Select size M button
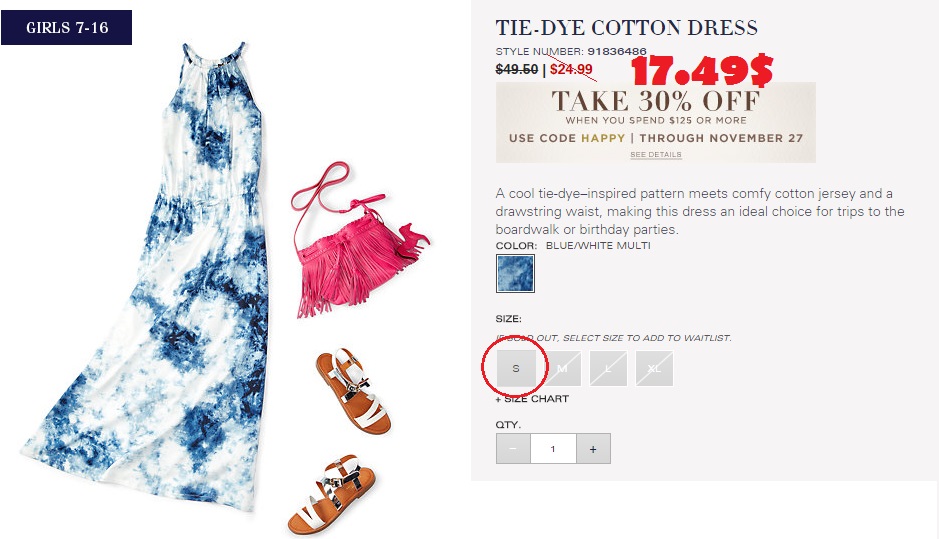Viewport: 939px width, 539px height. pos(562,368)
